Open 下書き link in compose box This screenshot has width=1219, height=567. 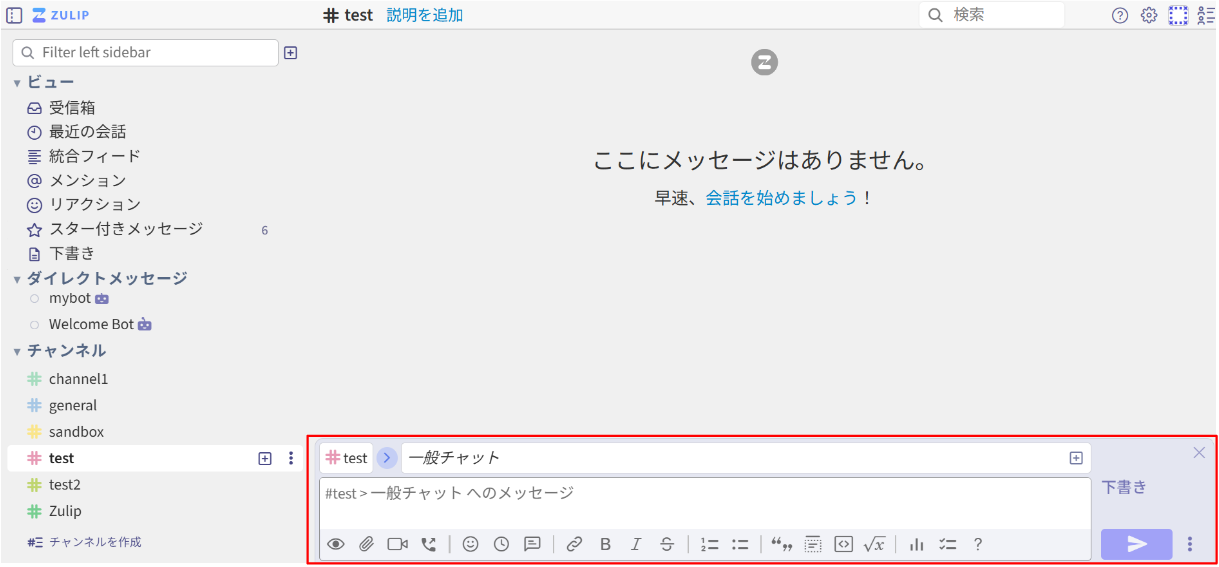tap(1124, 487)
